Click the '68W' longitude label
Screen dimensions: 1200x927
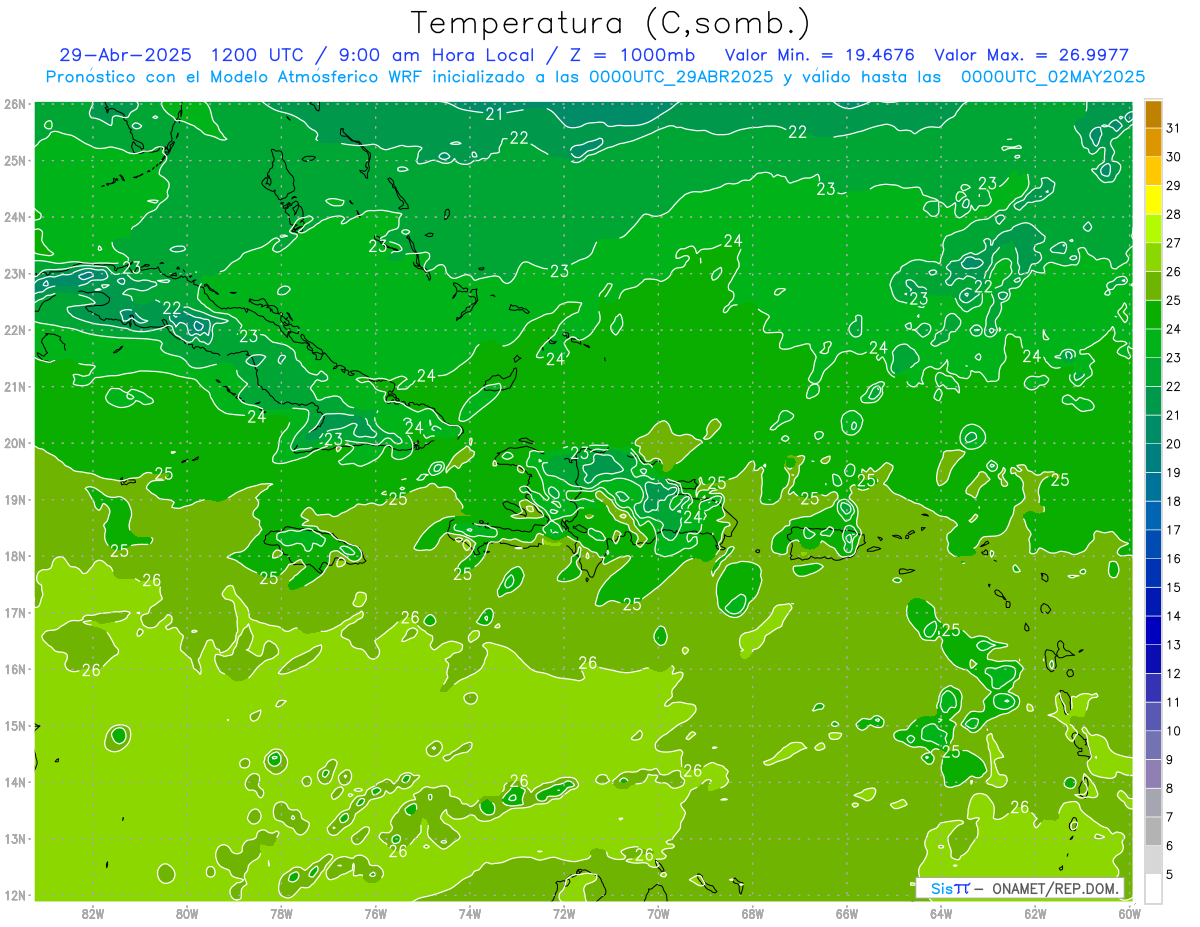point(753,913)
